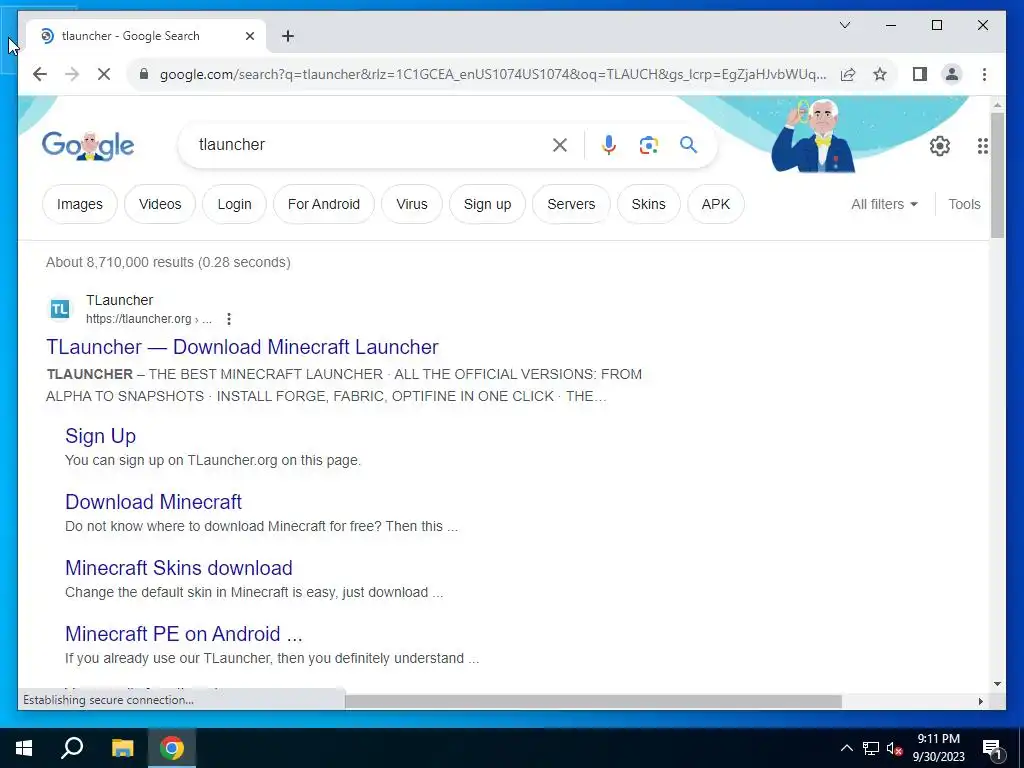This screenshot has height=768, width=1024.
Task: Open Google quick settings gear
Action: tap(940, 146)
